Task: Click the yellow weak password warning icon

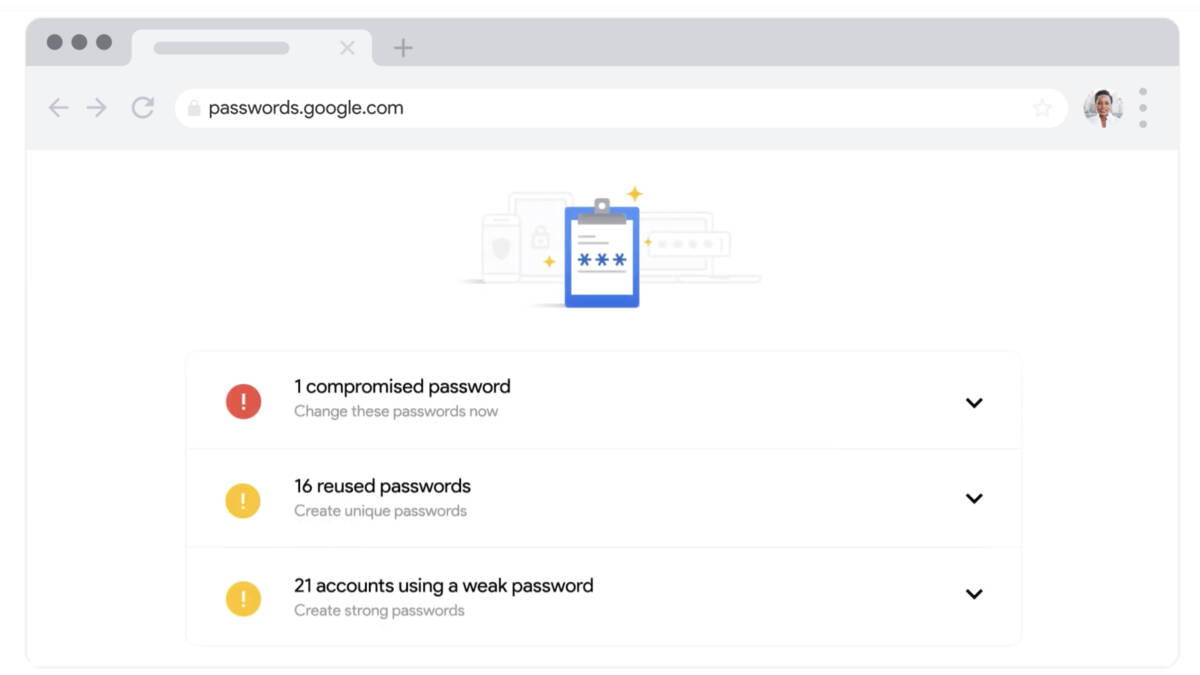Action: point(243,599)
